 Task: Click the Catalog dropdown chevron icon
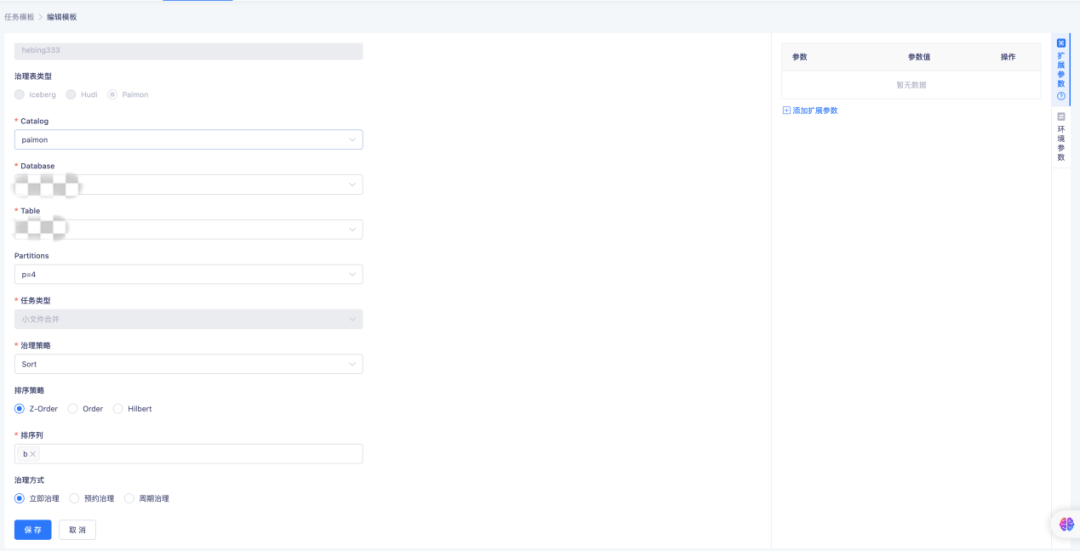(x=352, y=140)
